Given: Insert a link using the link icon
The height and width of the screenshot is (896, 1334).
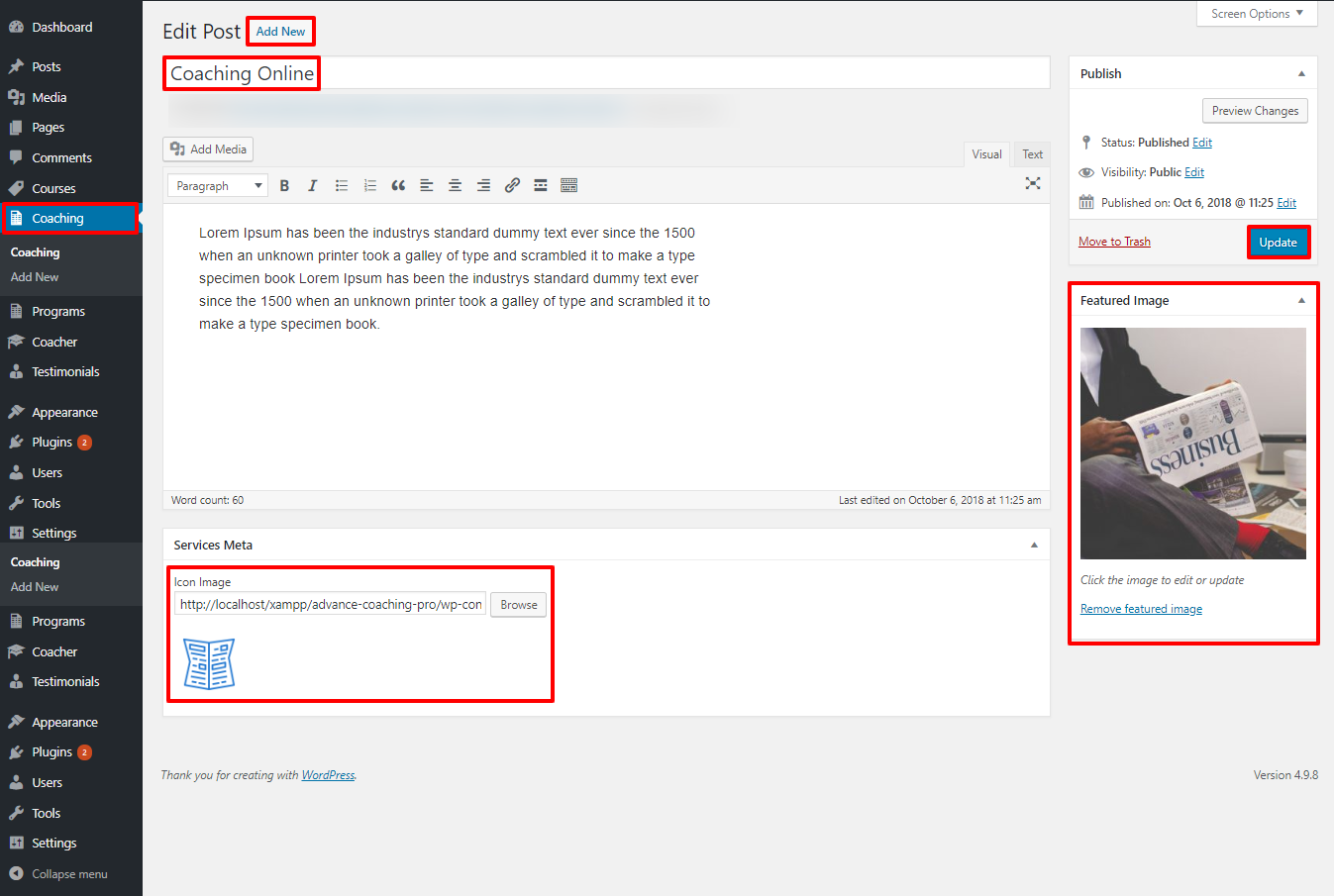Looking at the screenshot, I should coord(512,185).
